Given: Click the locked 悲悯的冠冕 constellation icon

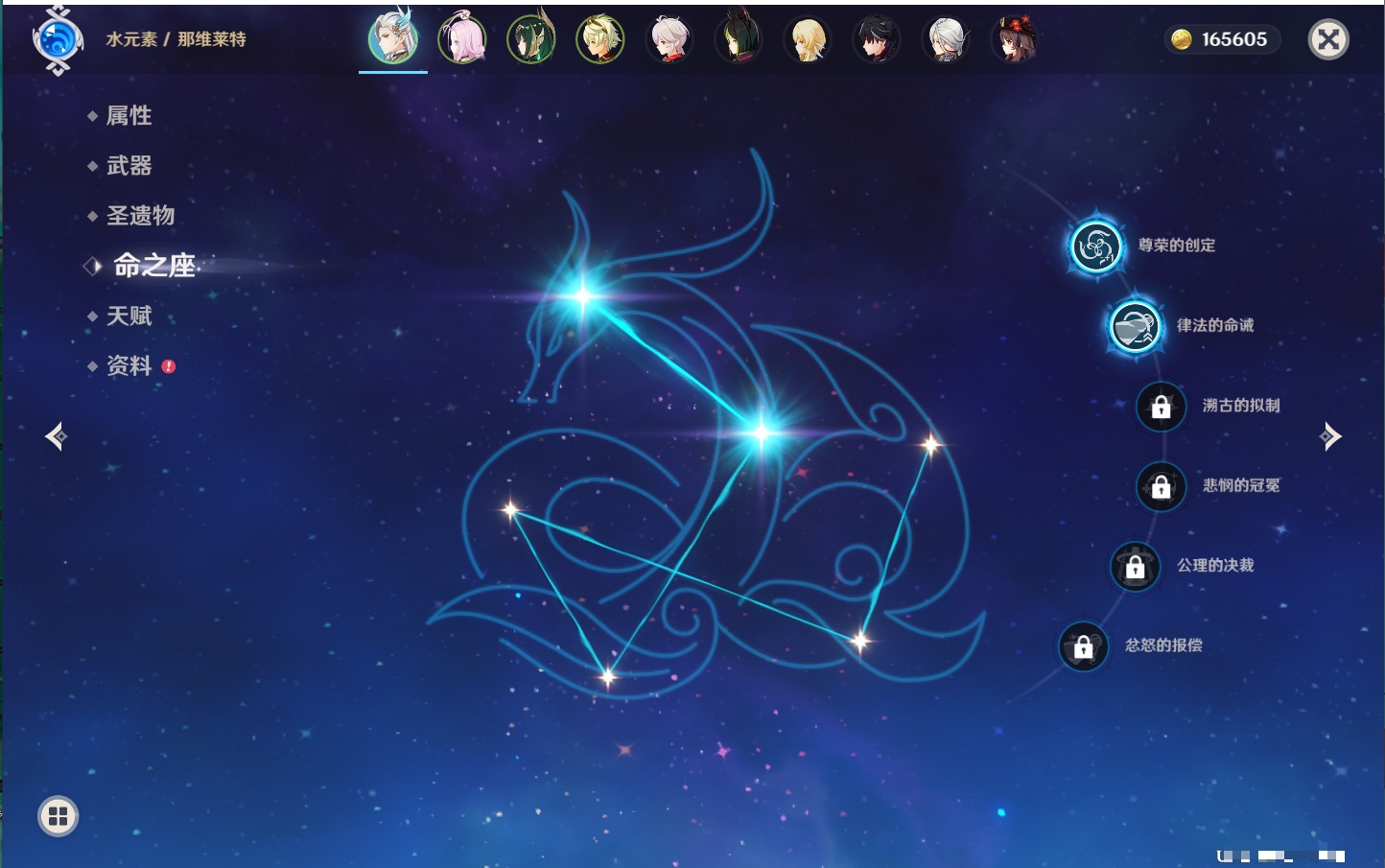Looking at the screenshot, I should pos(1161,486).
